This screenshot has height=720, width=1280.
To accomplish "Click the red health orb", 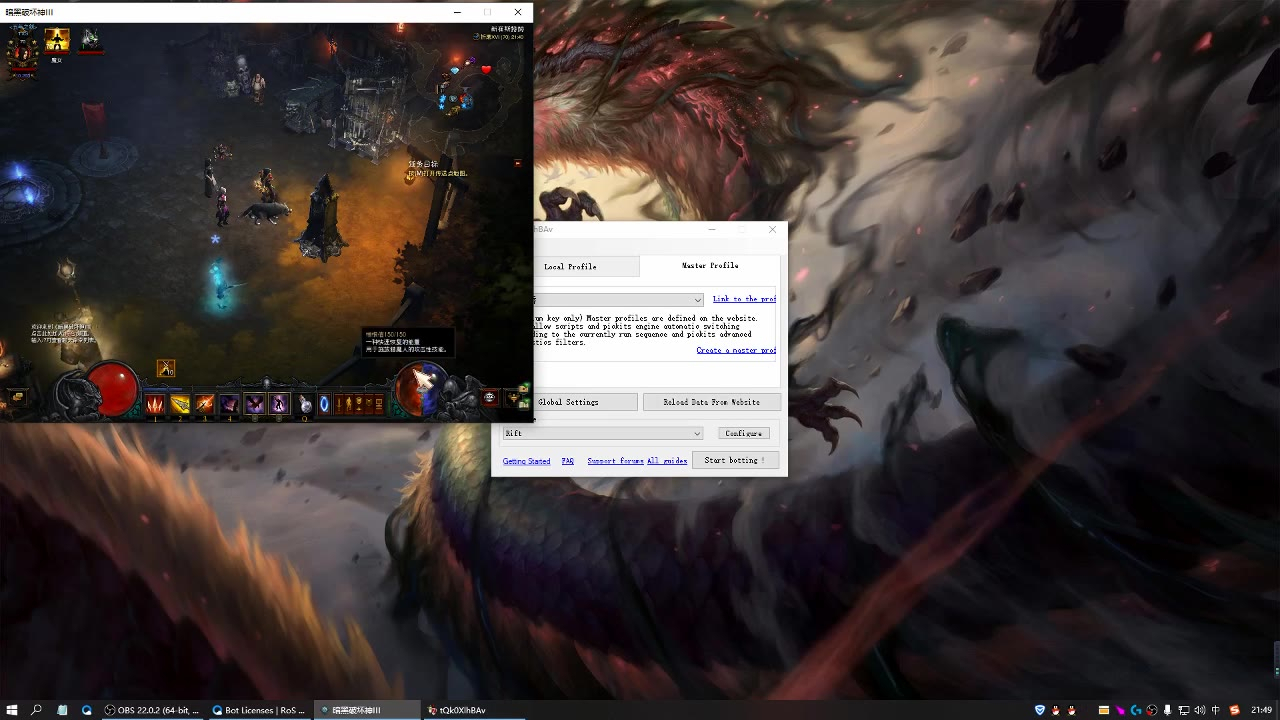I will (113, 387).
